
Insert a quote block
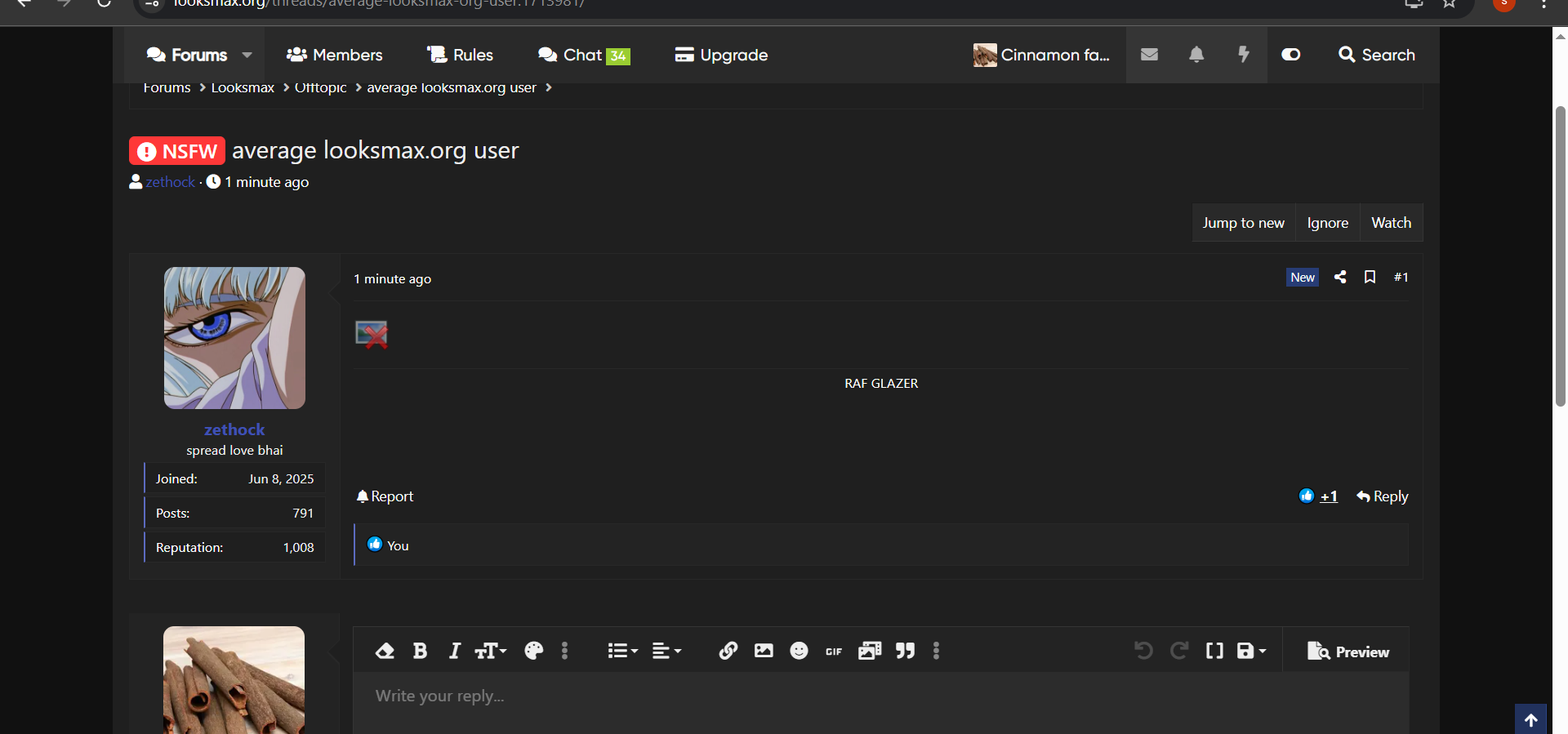click(x=905, y=651)
